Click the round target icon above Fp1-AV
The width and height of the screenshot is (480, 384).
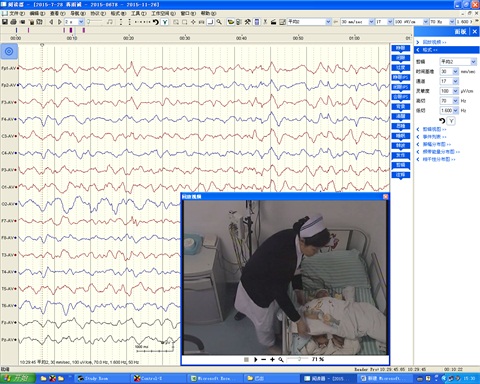pos(9,51)
